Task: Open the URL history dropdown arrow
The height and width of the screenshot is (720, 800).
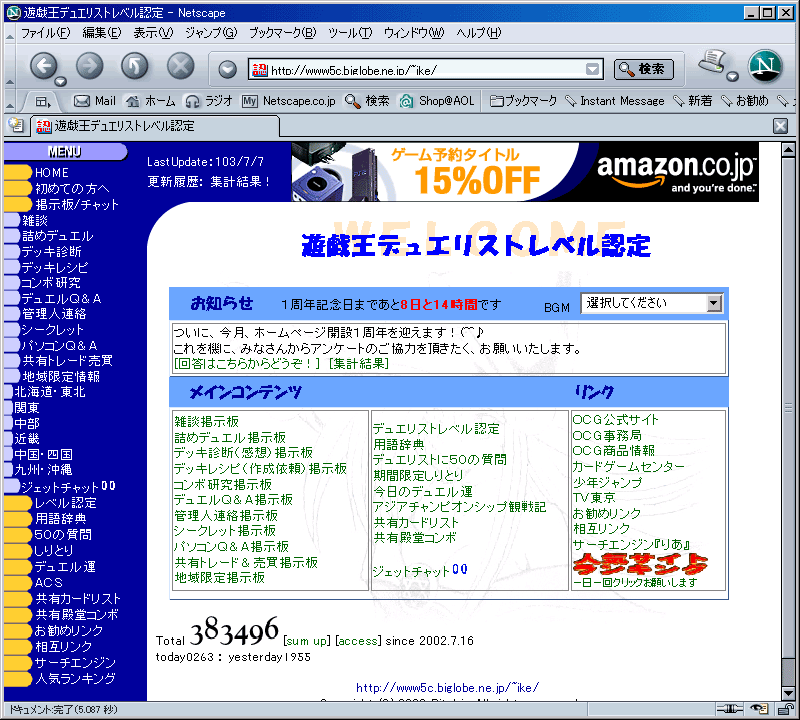Action: tap(592, 69)
